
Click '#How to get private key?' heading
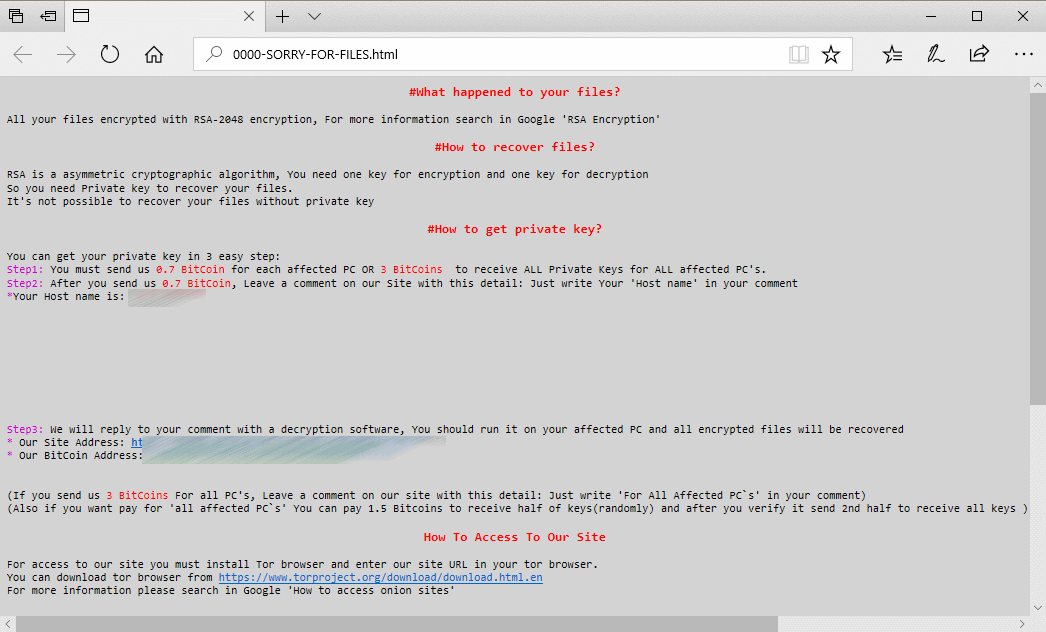[x=514, y=229]
